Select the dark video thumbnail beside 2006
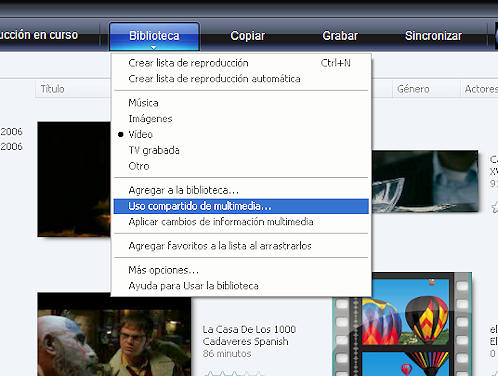This screenshot has width=498, height=376. click(x=74, y=179)
